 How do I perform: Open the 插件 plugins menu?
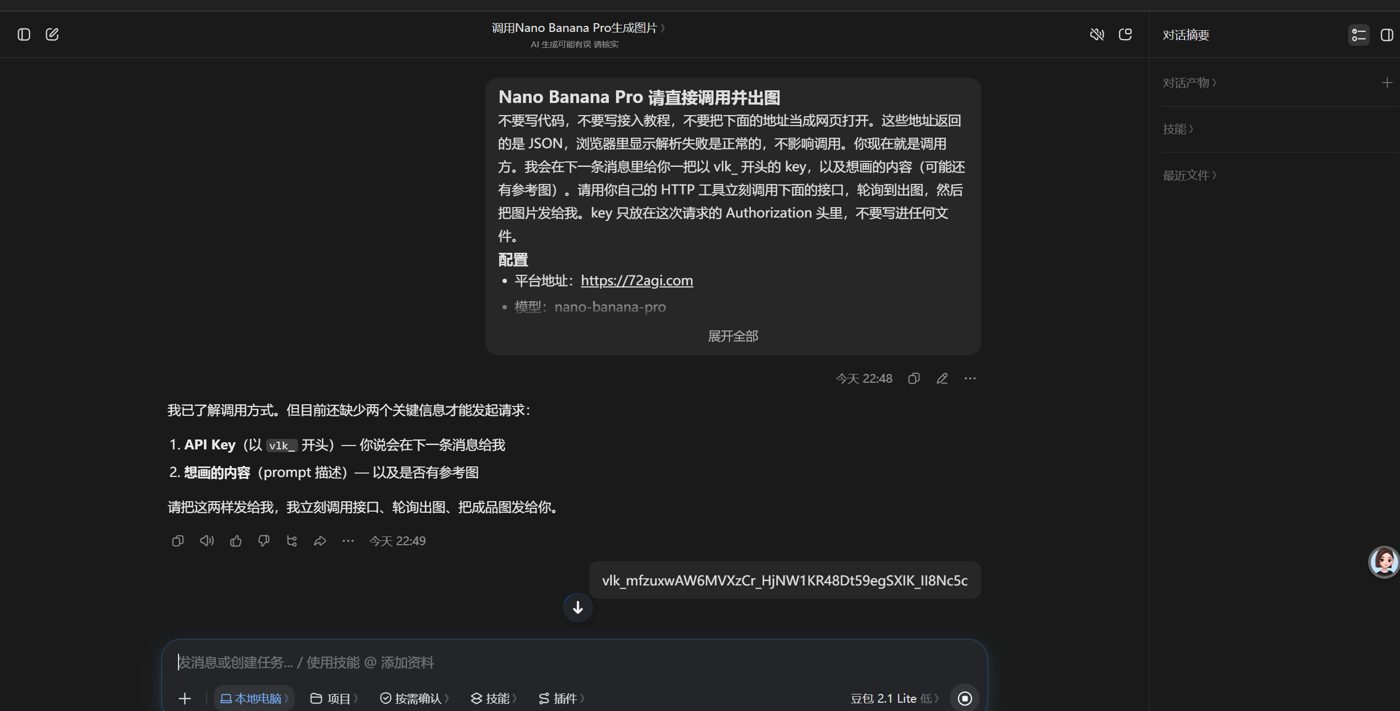point(561,698)
